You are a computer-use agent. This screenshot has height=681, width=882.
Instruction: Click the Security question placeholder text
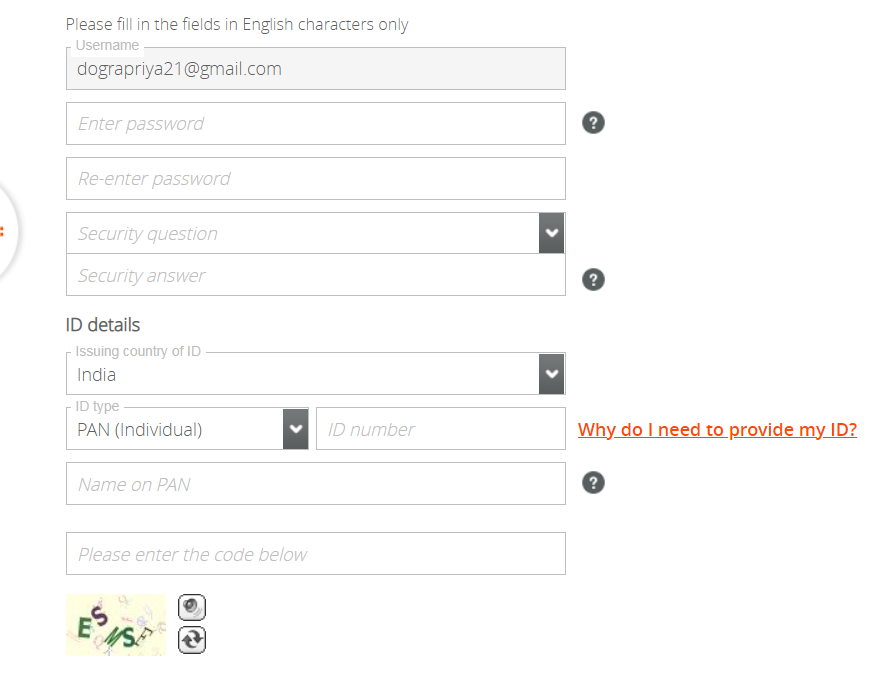(x=147, y=233)
